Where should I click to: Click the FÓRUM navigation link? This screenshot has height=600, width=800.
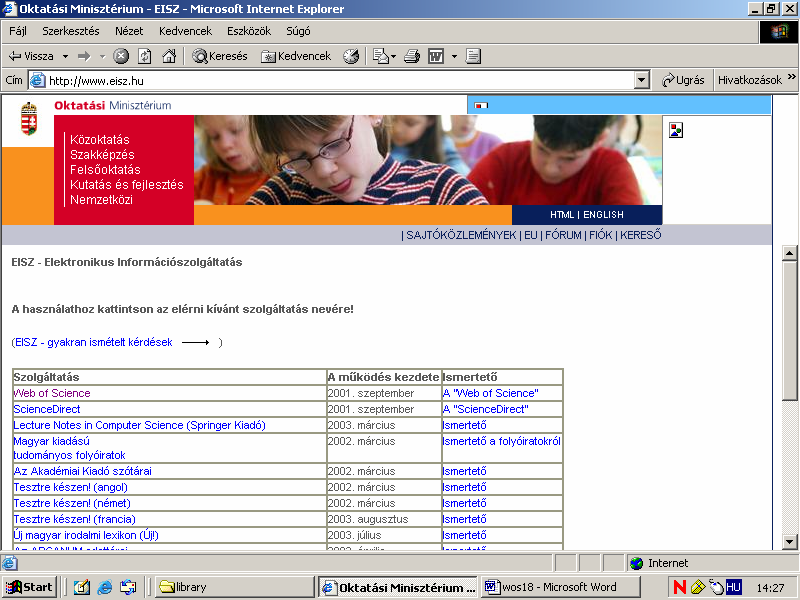563,235
